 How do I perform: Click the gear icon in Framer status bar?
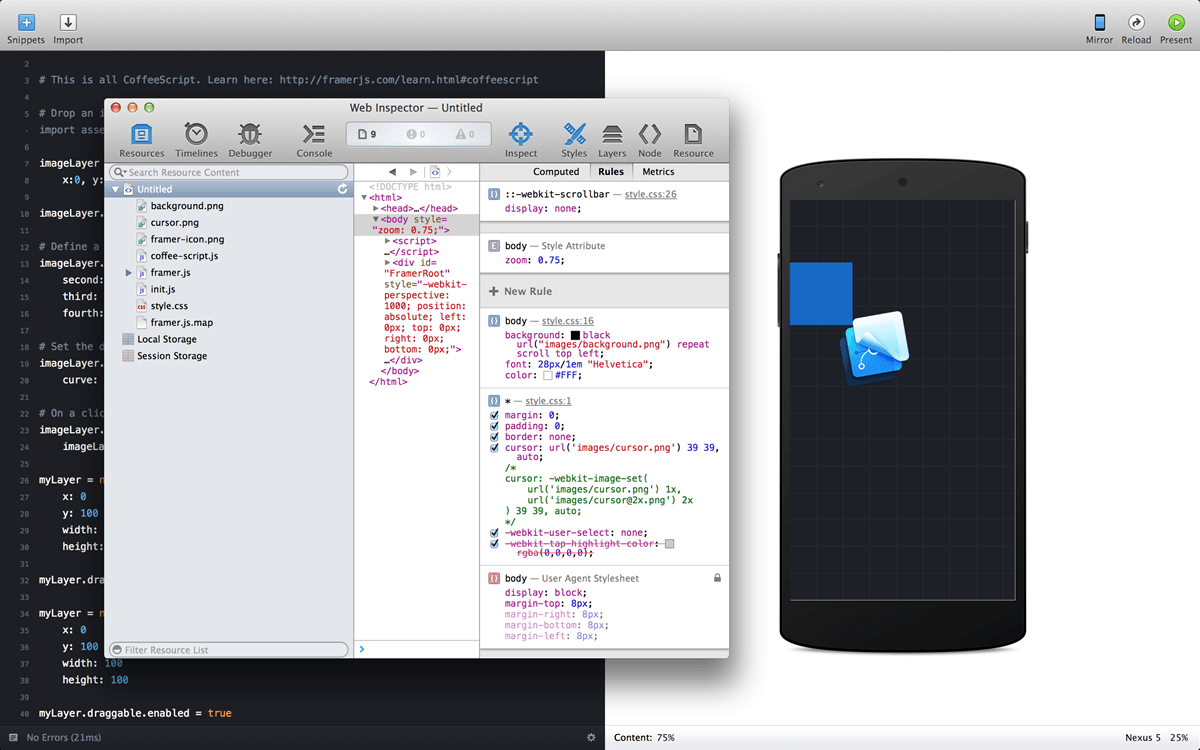click(591, 737)
